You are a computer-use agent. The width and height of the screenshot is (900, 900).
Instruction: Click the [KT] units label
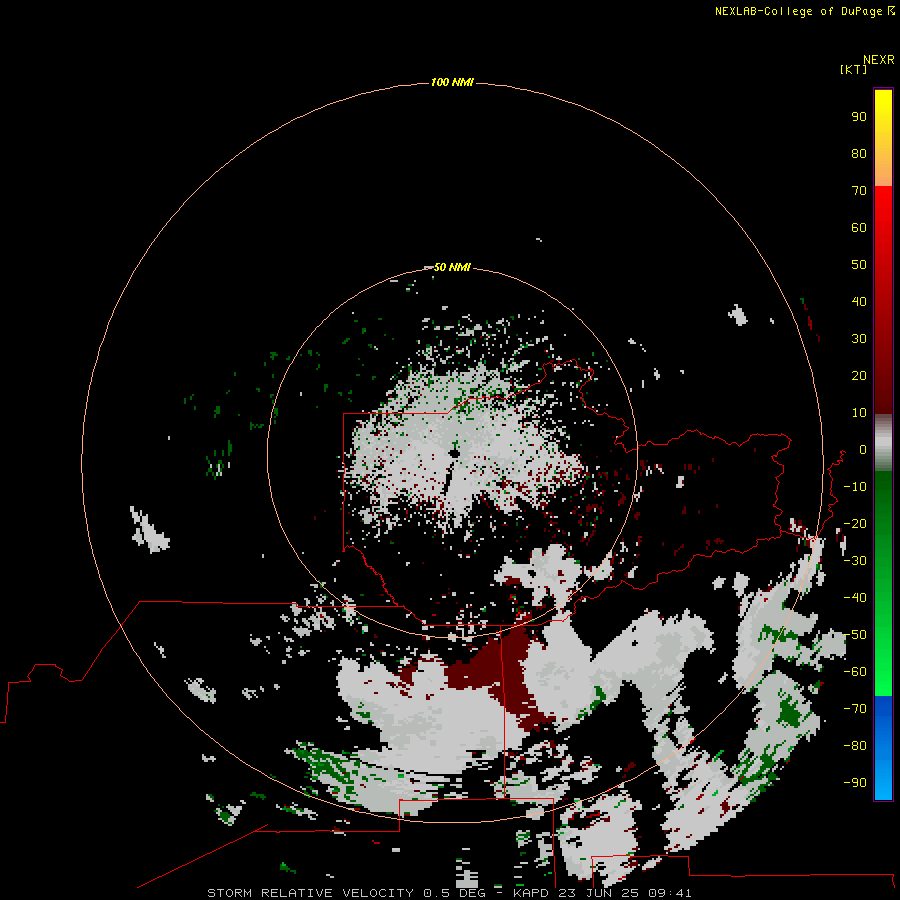tap(853, 69)
